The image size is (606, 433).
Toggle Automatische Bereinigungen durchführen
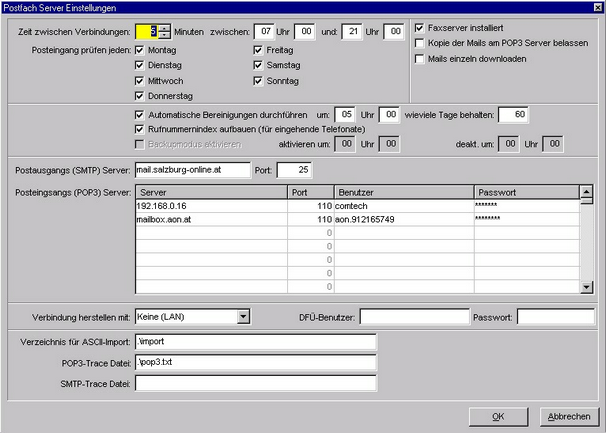(140, 115)
